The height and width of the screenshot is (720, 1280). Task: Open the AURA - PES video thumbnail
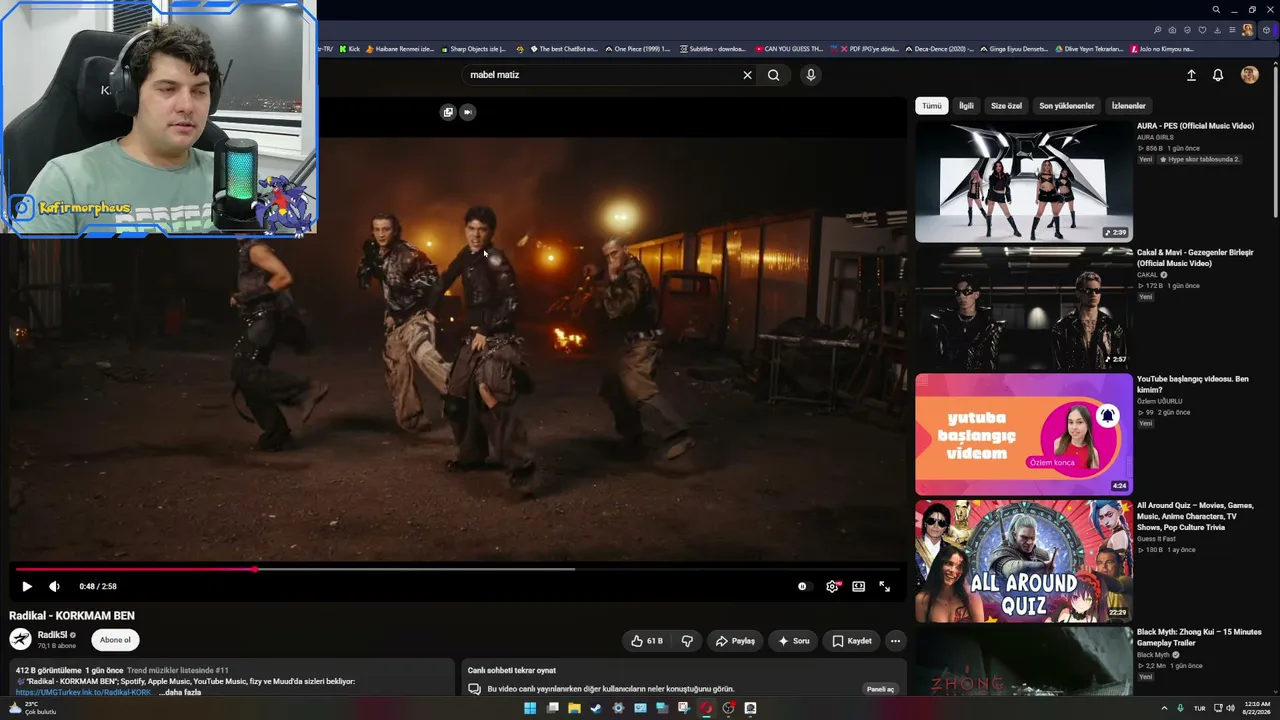click(x=1023, y=181)
